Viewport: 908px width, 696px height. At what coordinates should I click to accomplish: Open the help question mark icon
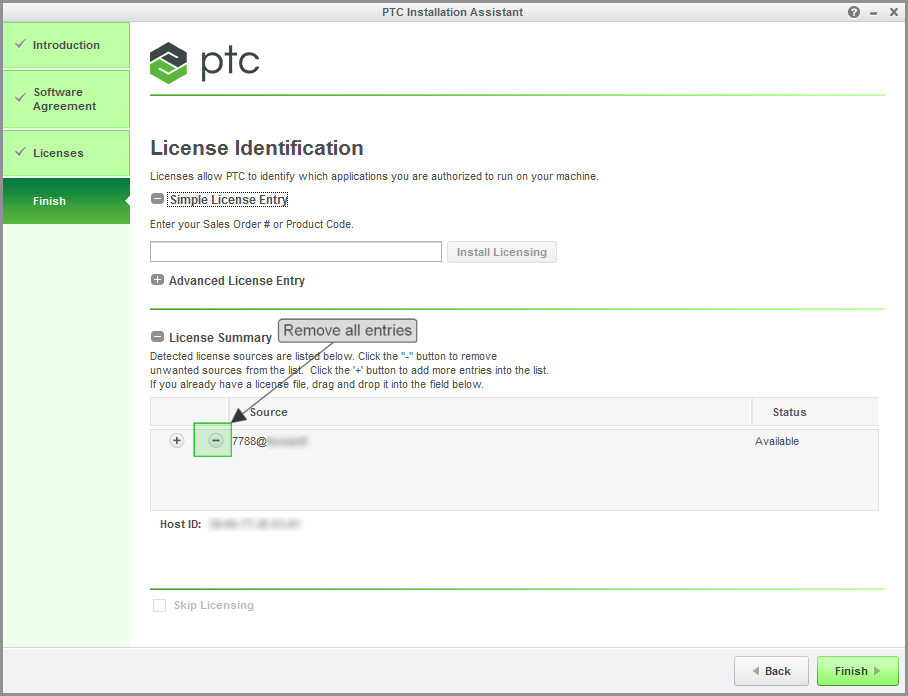click(x=854, y=12)
